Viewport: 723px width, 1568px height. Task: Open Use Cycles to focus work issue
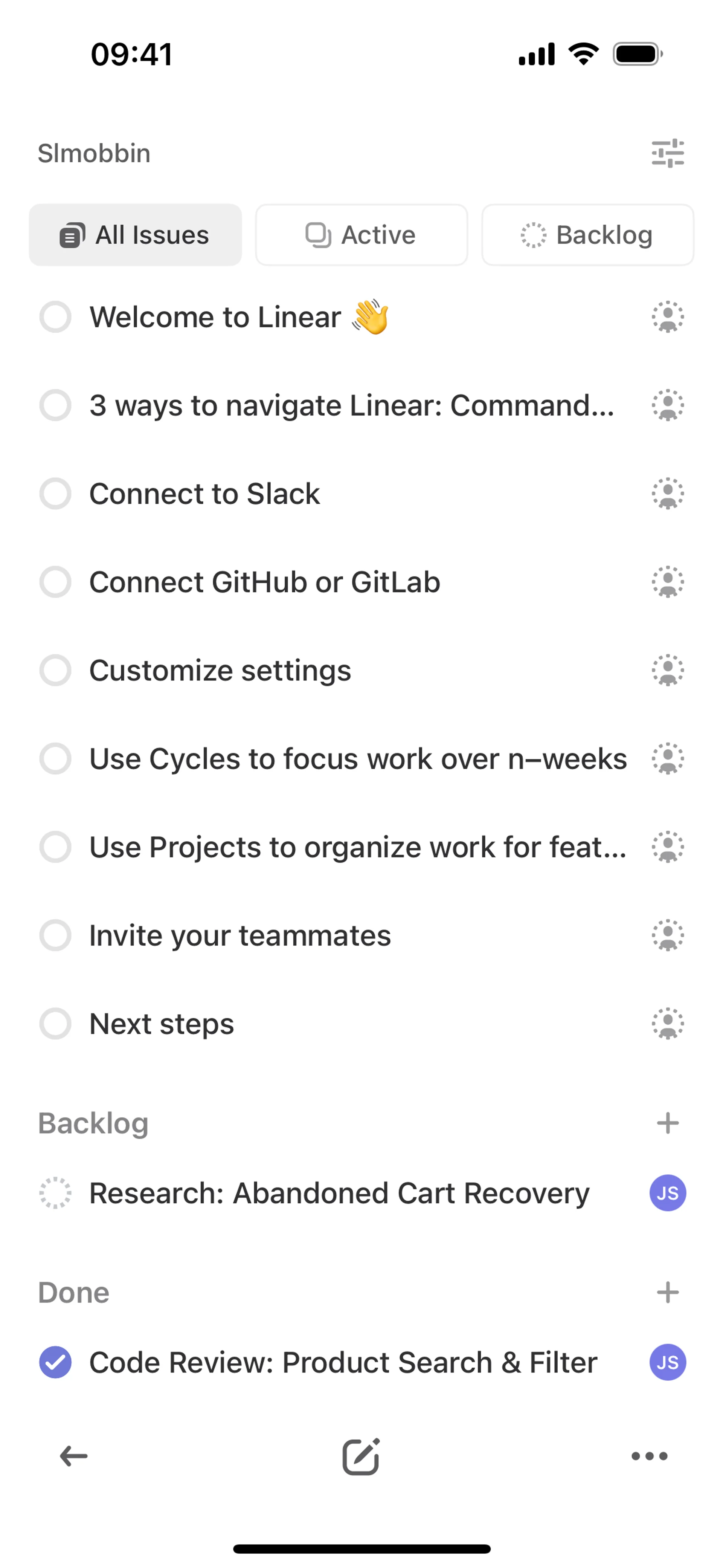coord(358,759)
